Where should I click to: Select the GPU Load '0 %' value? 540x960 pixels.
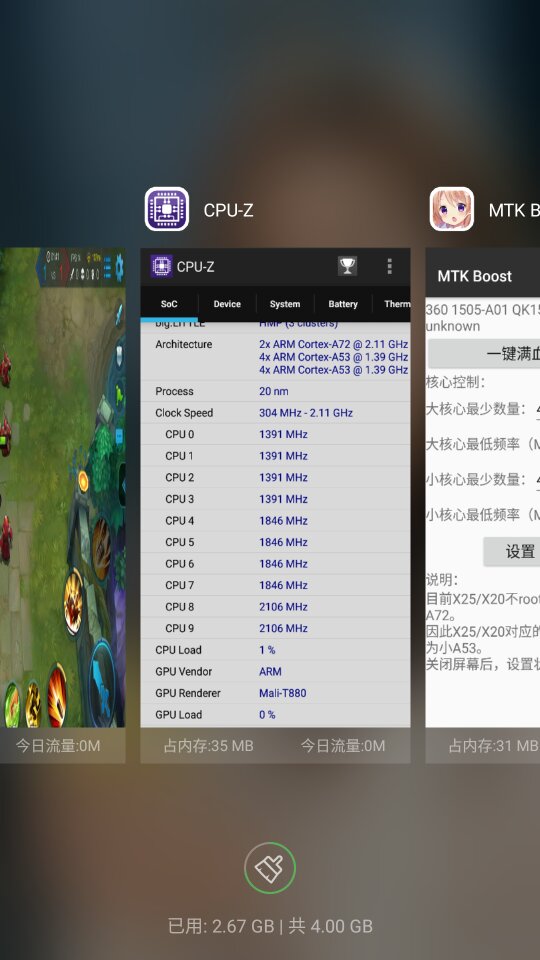tap(267, 714)
